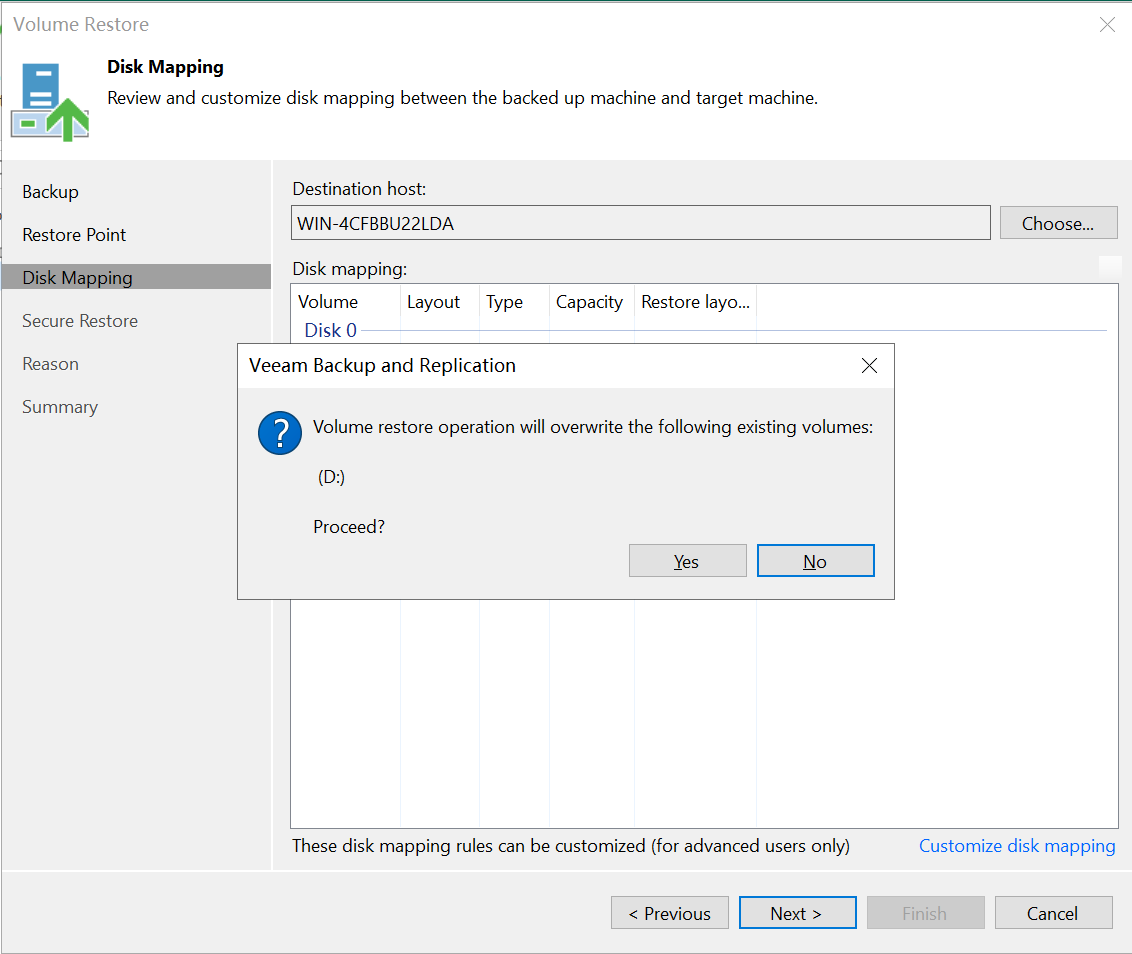Viewport: 1132px width, 954px height.
Task: Click the "These disk mapping rules" note text
Action: (571, 846)
